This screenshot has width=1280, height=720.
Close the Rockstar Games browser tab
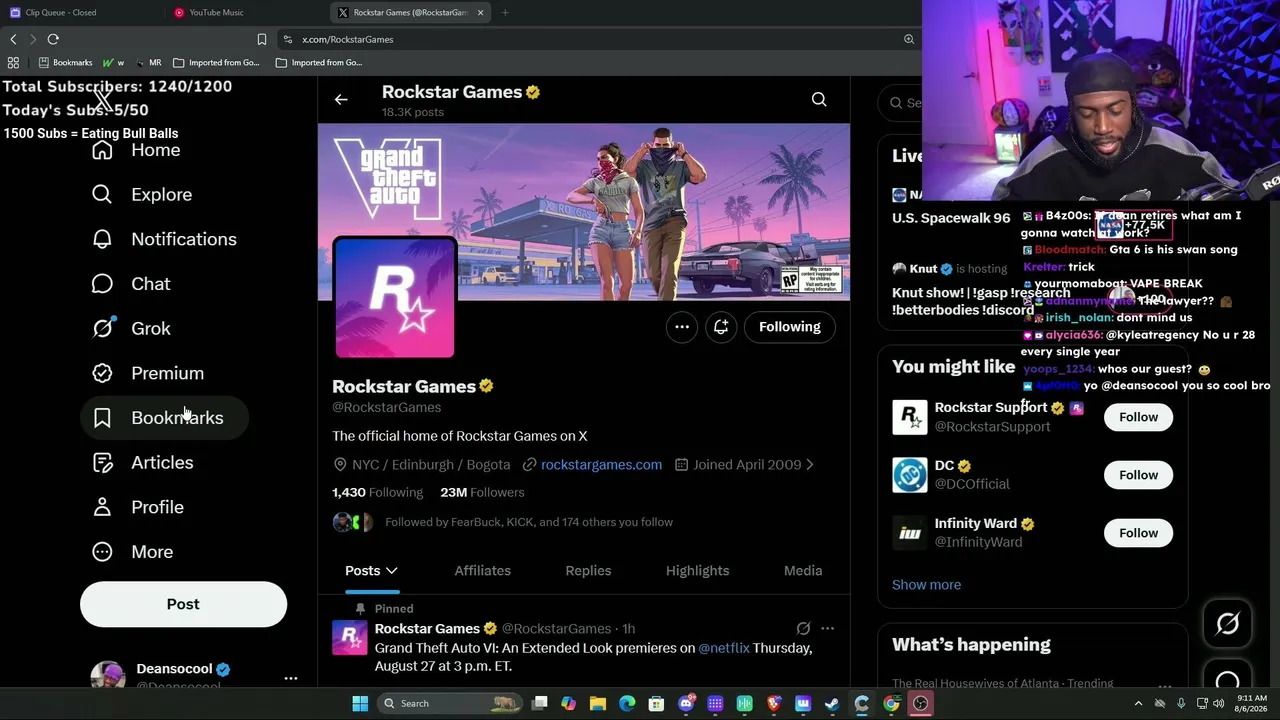[480, 13]
